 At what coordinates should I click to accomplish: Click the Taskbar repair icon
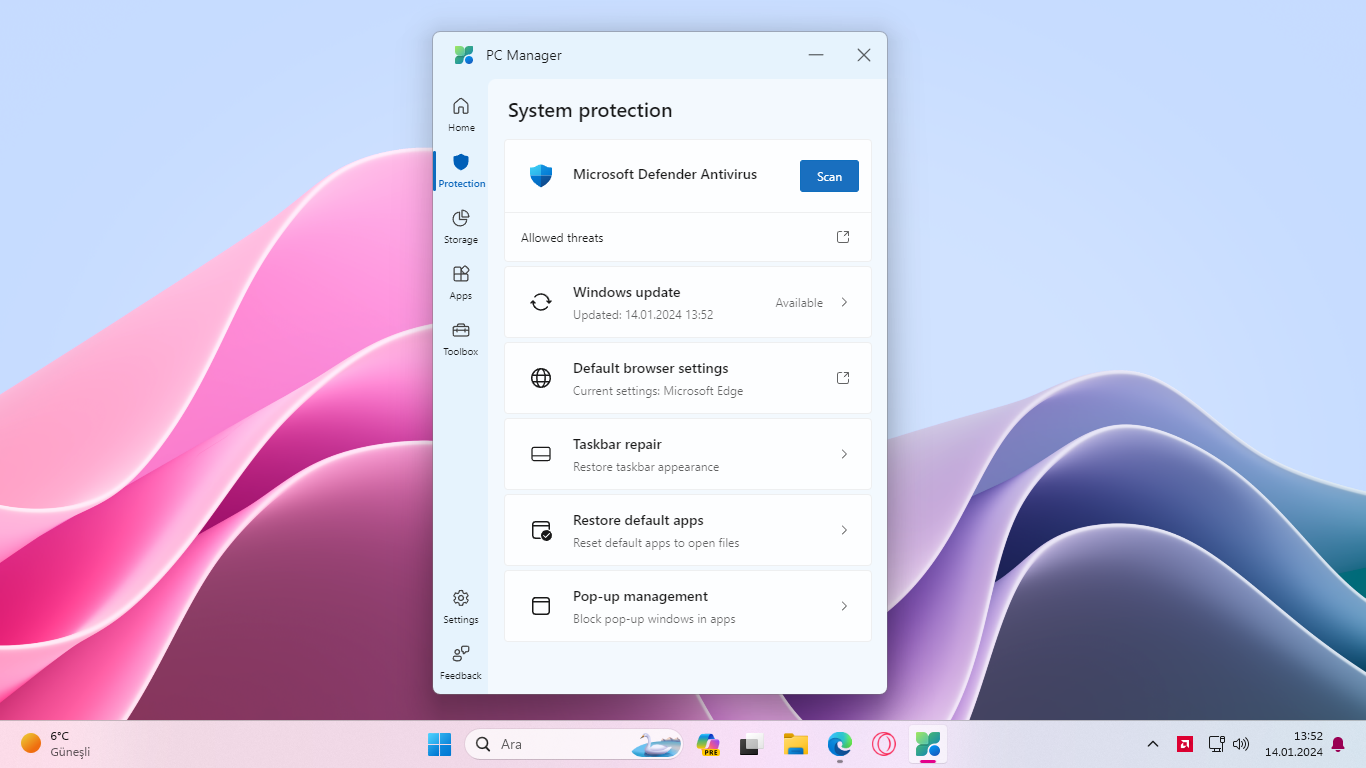tap(541, 454)
